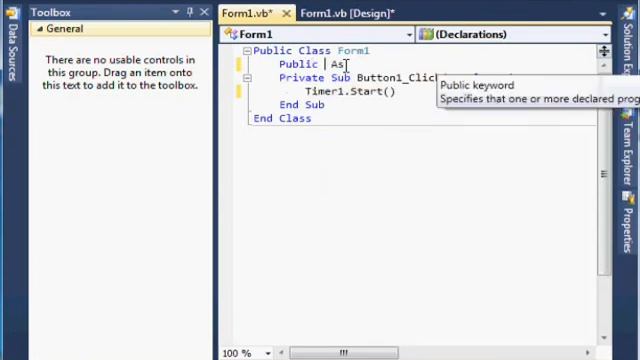Screen dimensions: 640x360
Task: Close the Form1.vb* tab
Action: tap(287, 14)
